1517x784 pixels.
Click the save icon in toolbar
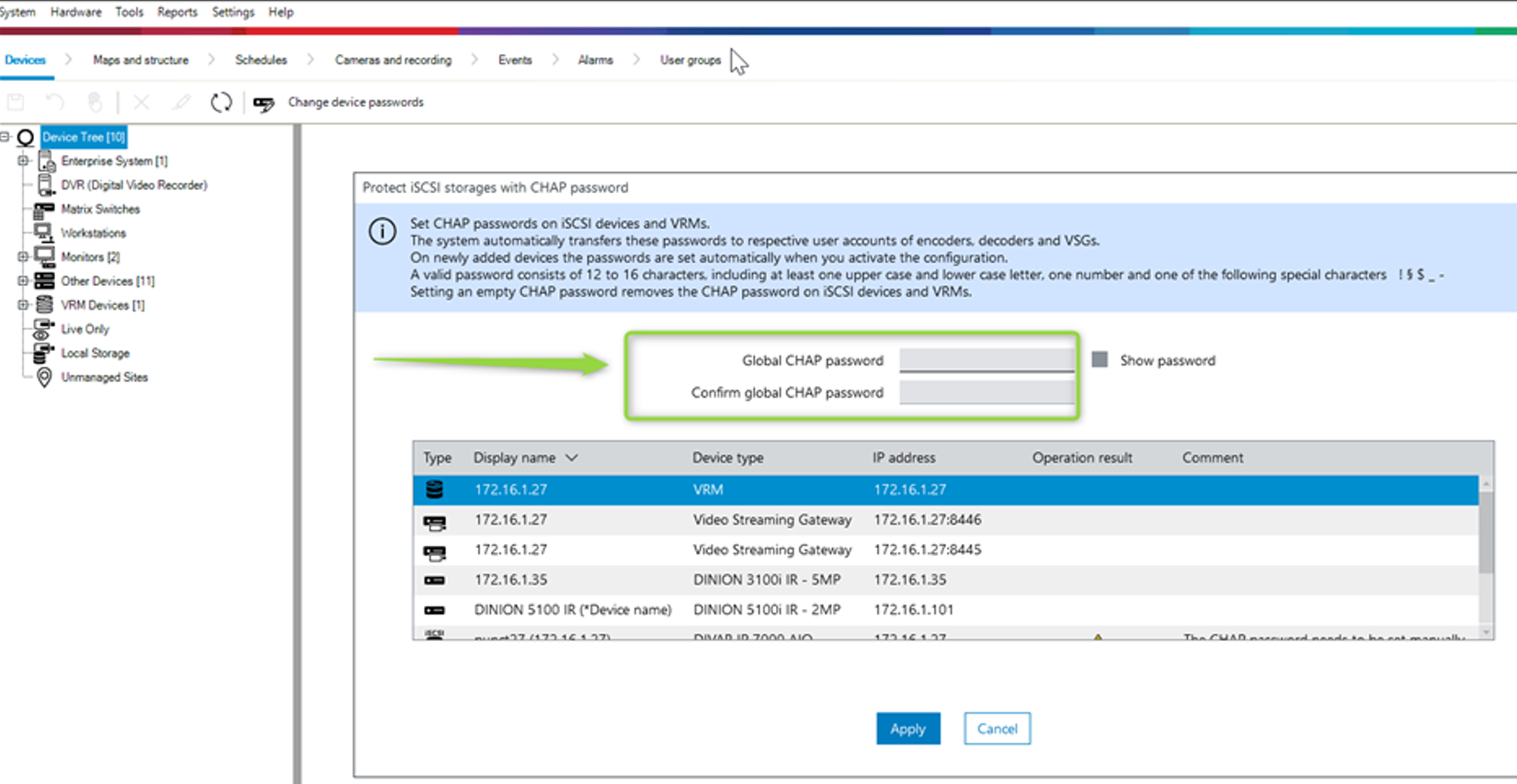tap(16, 102)
